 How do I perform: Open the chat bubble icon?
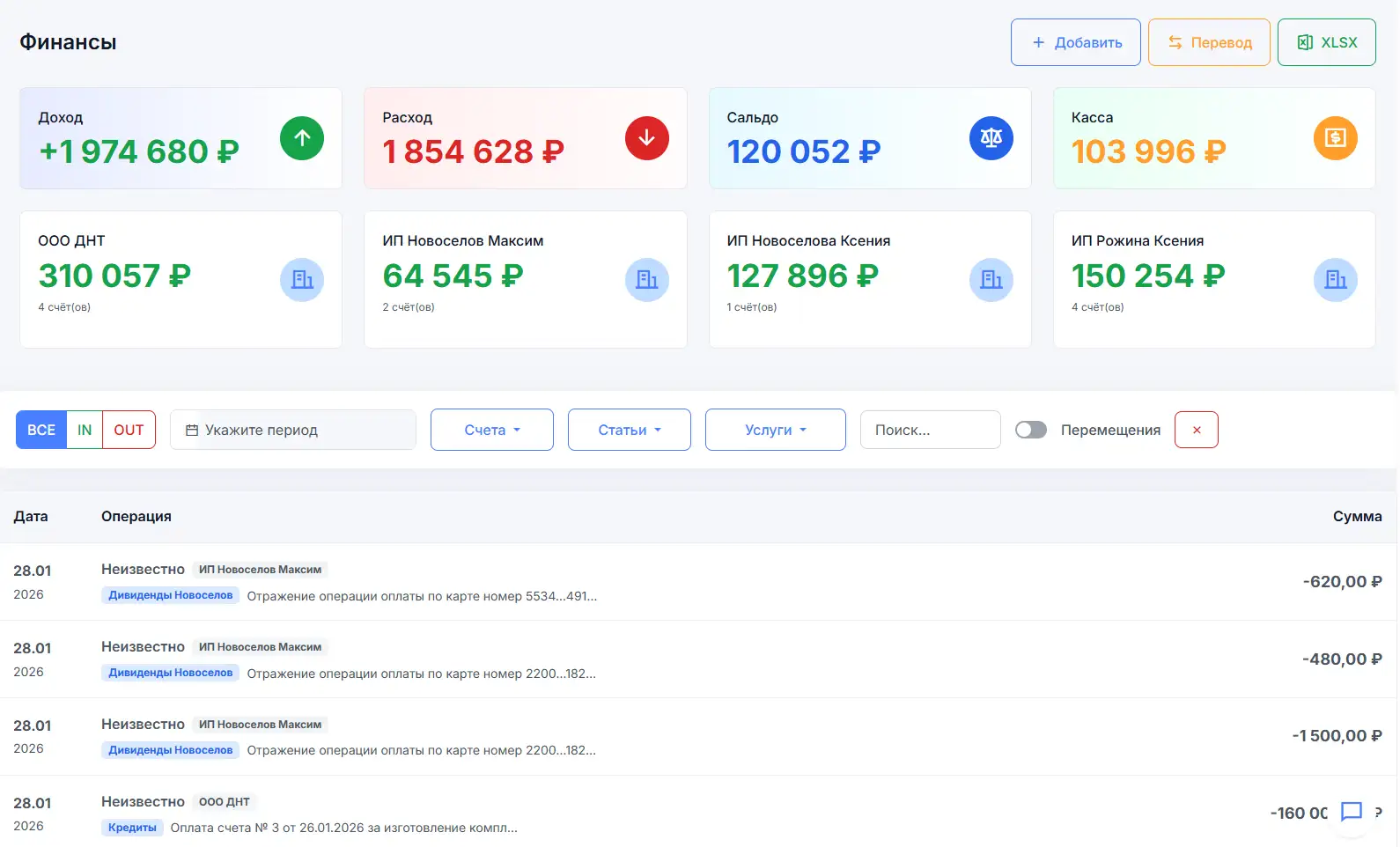1351,812
